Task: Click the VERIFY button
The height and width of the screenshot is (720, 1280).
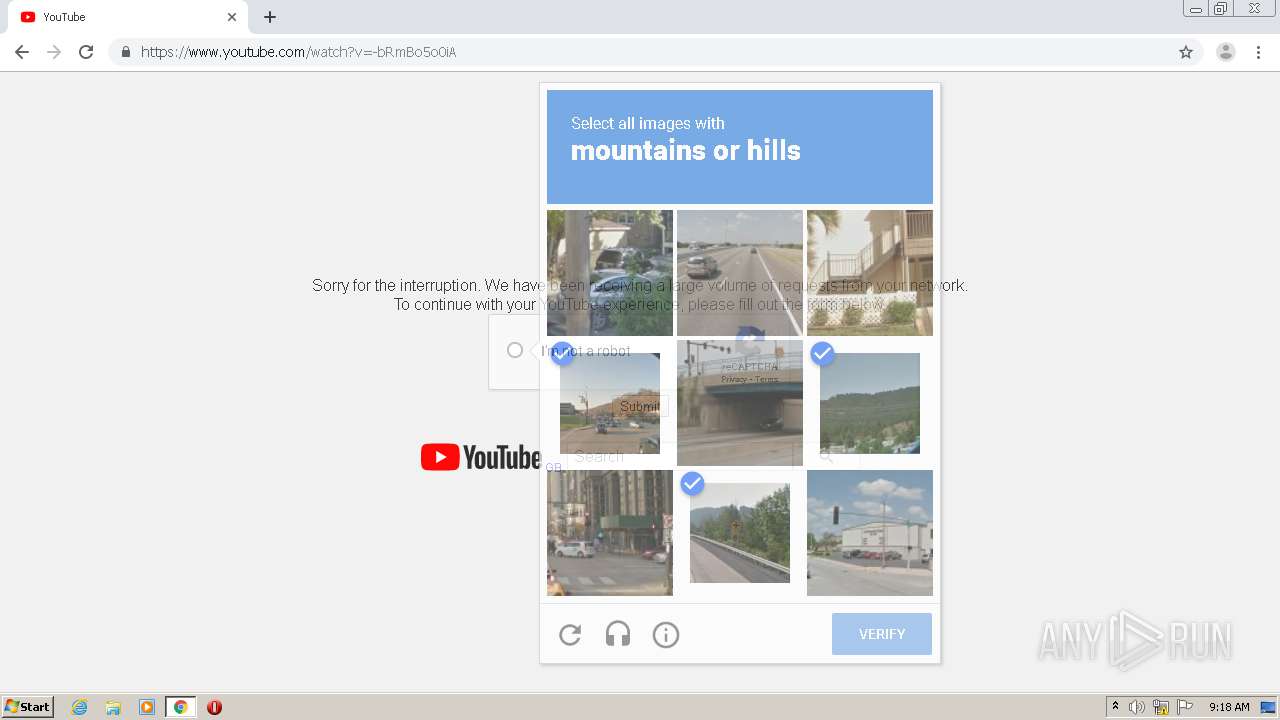Action: (882, 634)
